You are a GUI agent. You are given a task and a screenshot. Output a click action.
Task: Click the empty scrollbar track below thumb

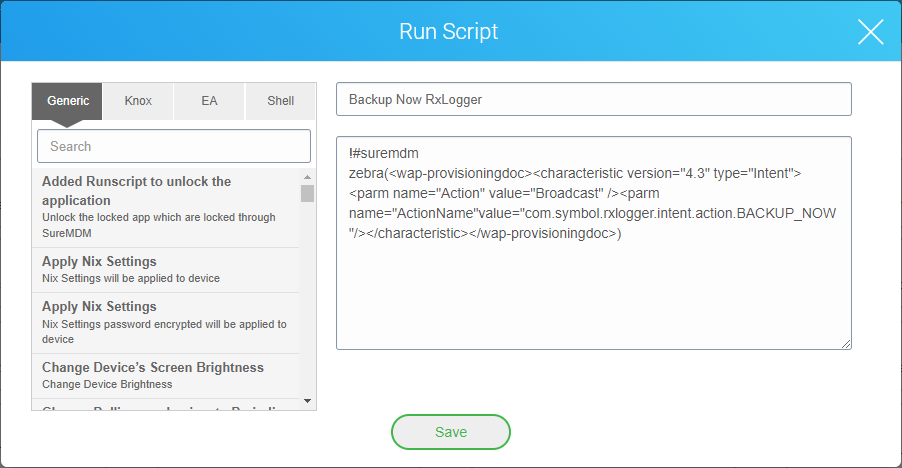[307, 300]
